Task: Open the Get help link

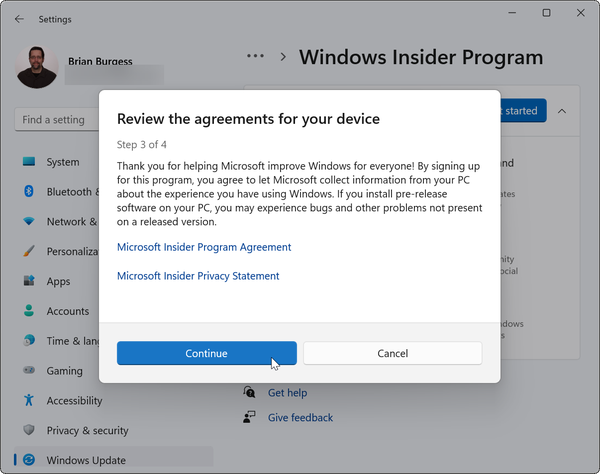Action: point(287,393)
